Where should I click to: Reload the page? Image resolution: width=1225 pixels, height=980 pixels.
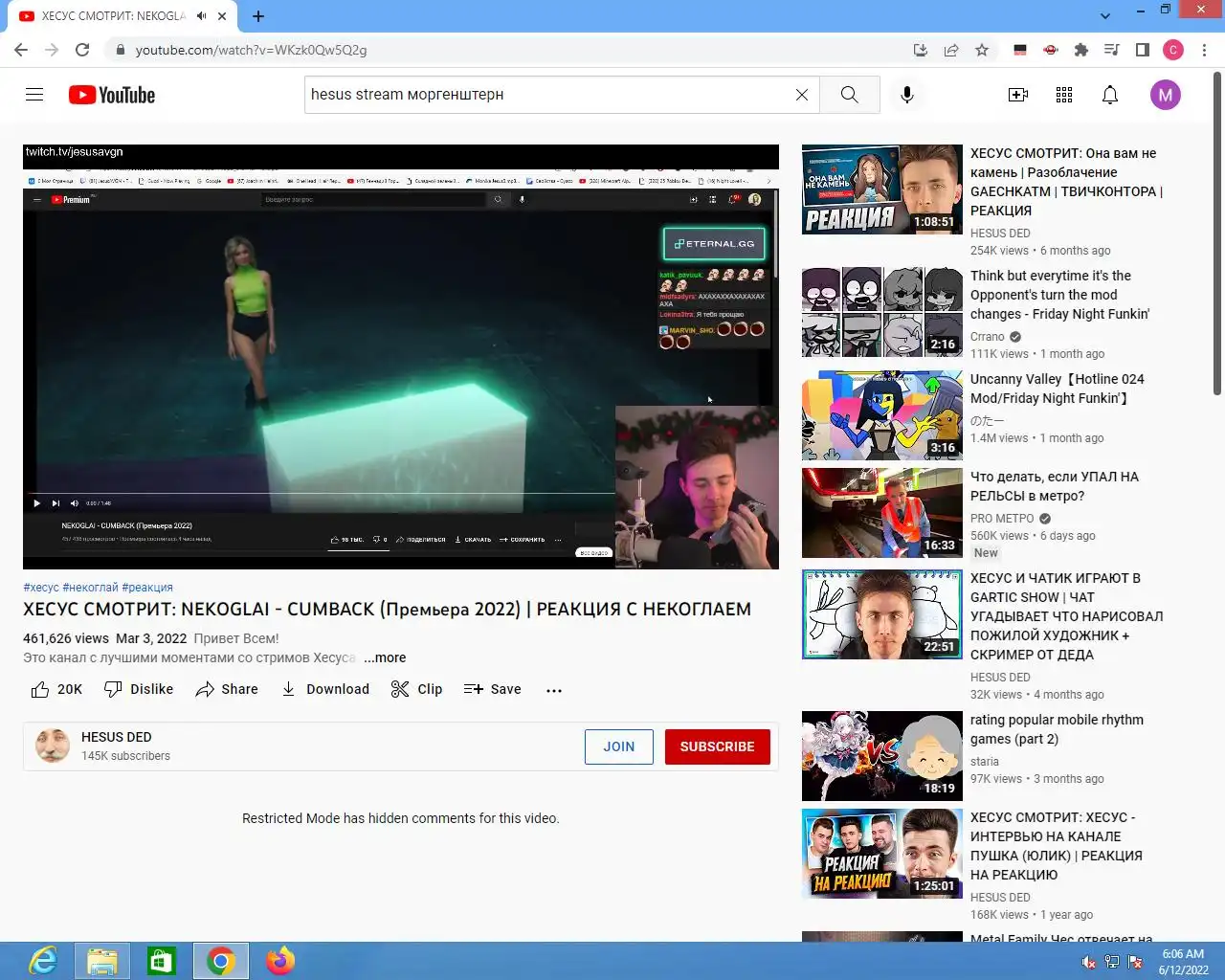[82, 50]
